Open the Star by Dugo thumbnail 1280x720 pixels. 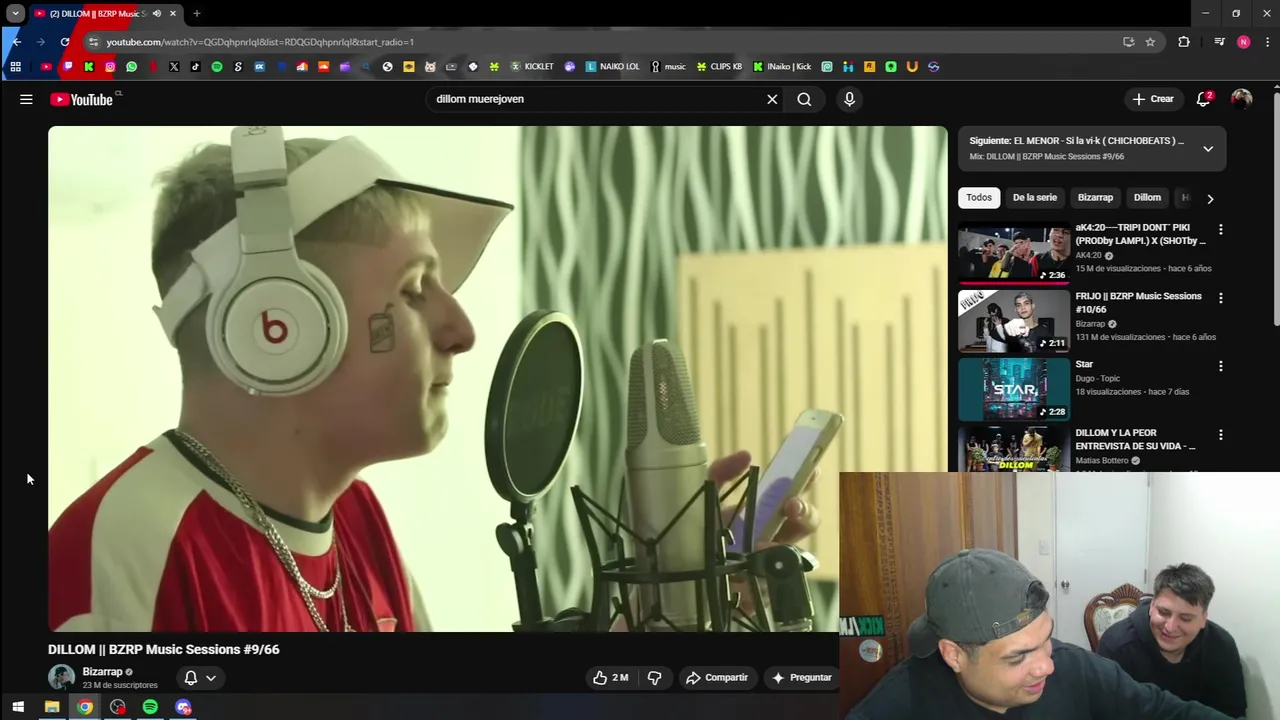1014,390
